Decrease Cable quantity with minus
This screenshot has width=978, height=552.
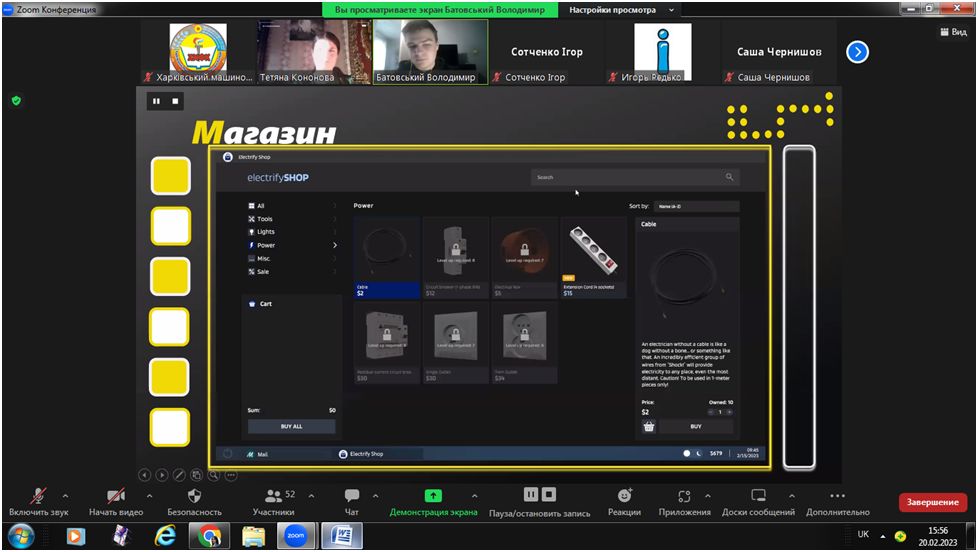point(710,412)
